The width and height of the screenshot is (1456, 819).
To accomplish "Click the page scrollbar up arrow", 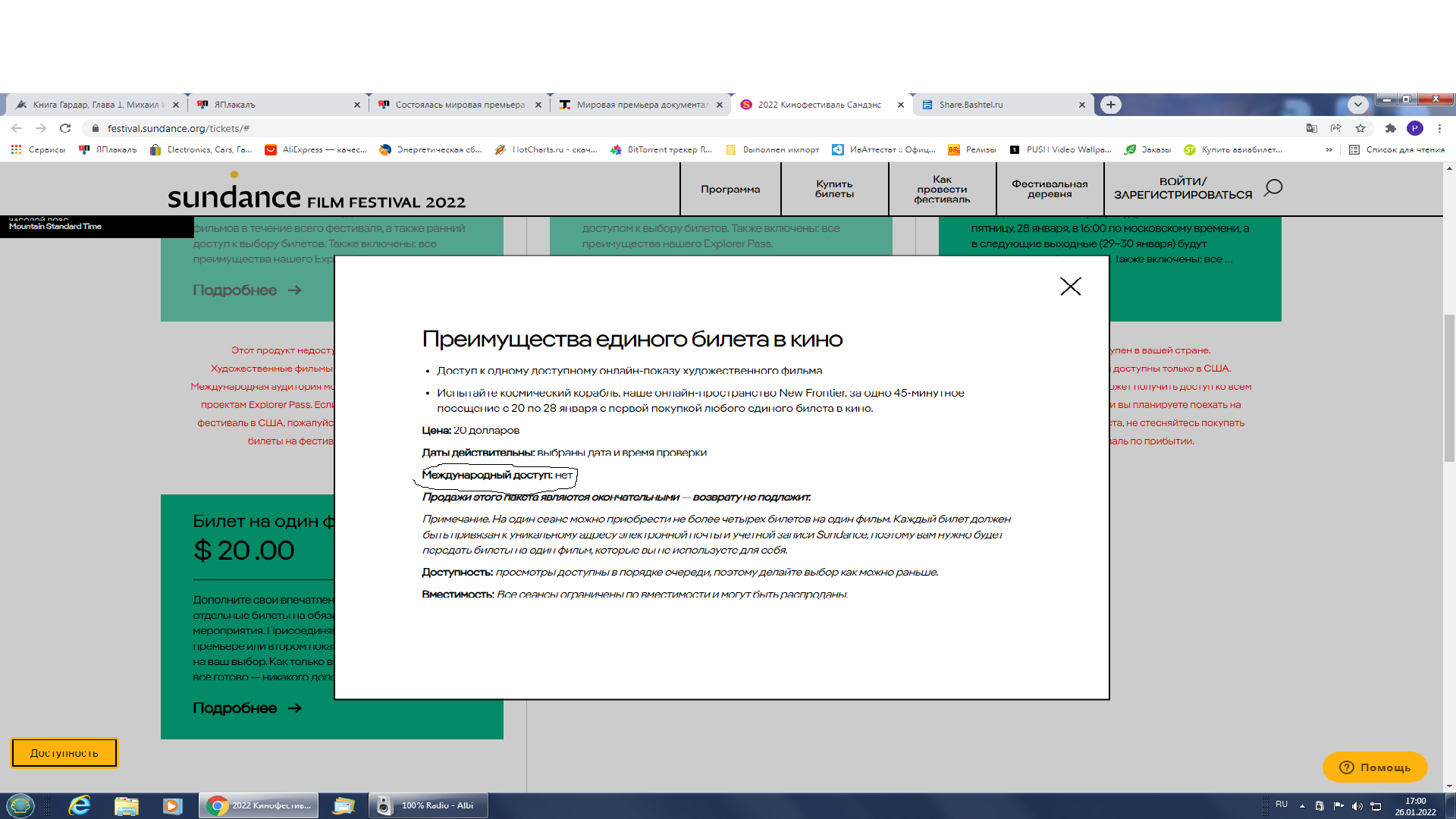I will (1449, 168).
